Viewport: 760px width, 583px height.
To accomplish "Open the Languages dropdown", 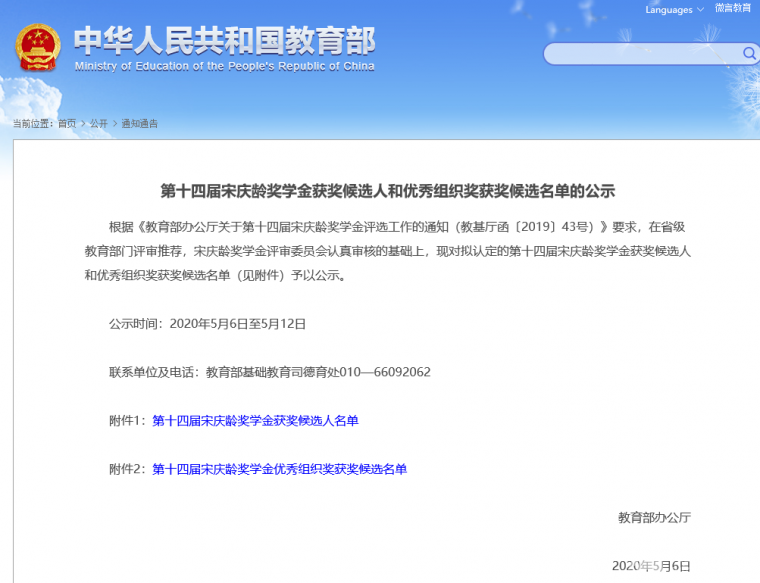I will [x=674, y=10].
